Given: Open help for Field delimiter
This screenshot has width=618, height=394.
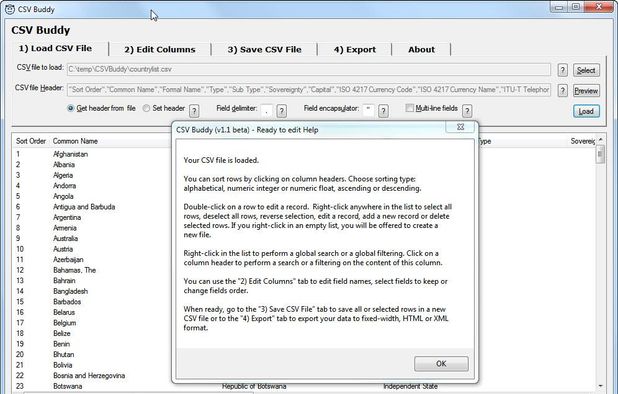Looking at the screenshot, I should (281, 111).
